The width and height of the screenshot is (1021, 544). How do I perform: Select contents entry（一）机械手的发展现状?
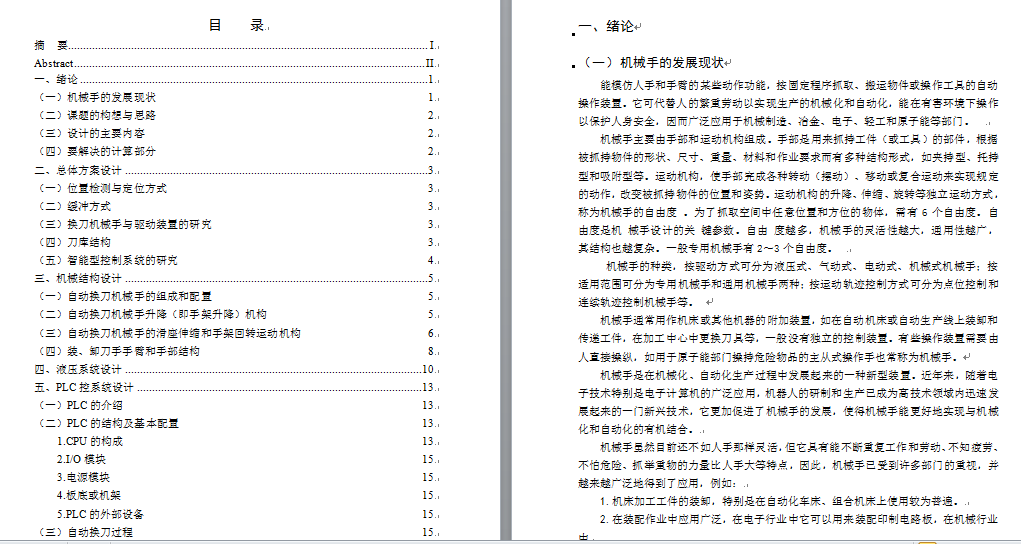point(236,98)
